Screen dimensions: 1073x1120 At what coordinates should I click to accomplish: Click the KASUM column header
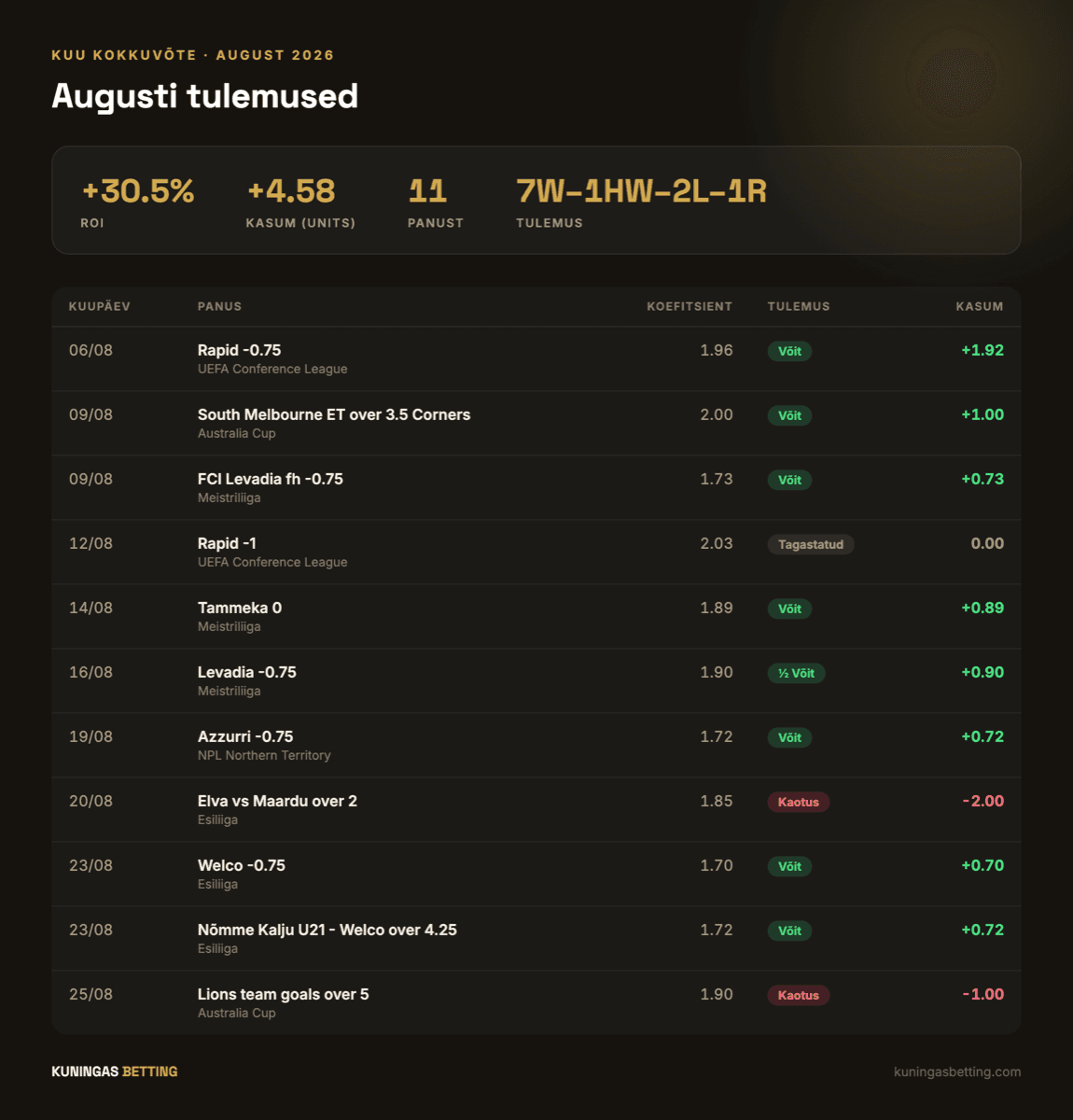[x=980, y=306]
